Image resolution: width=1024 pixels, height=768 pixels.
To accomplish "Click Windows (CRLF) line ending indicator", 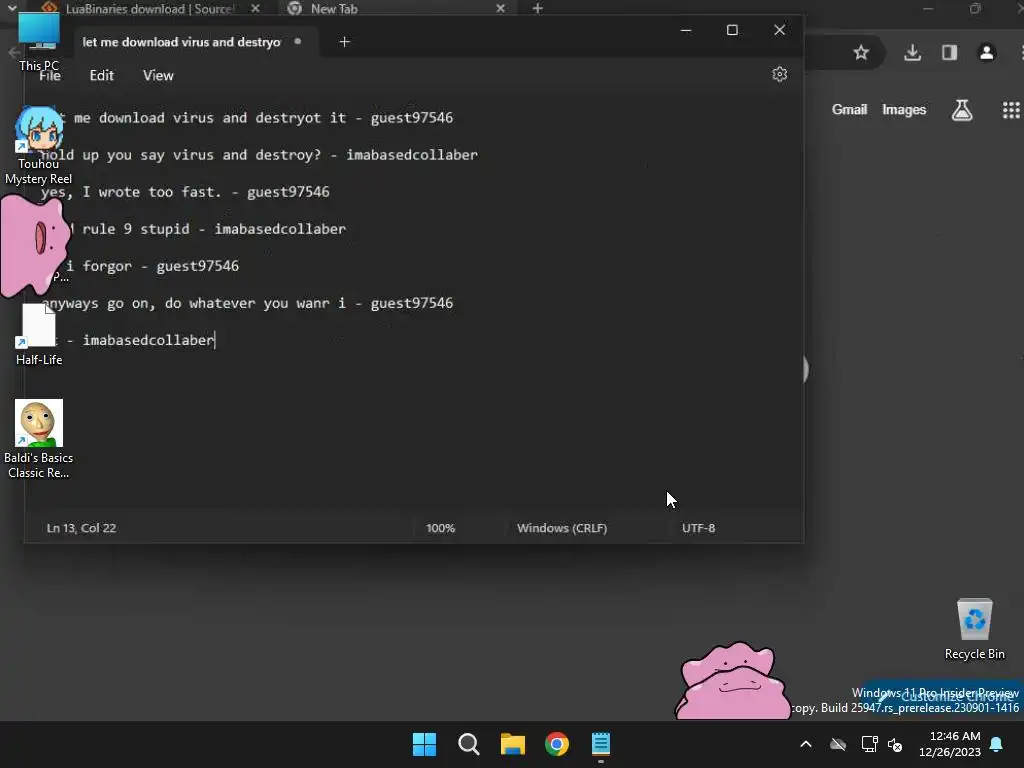I will (x=562, y=528).
